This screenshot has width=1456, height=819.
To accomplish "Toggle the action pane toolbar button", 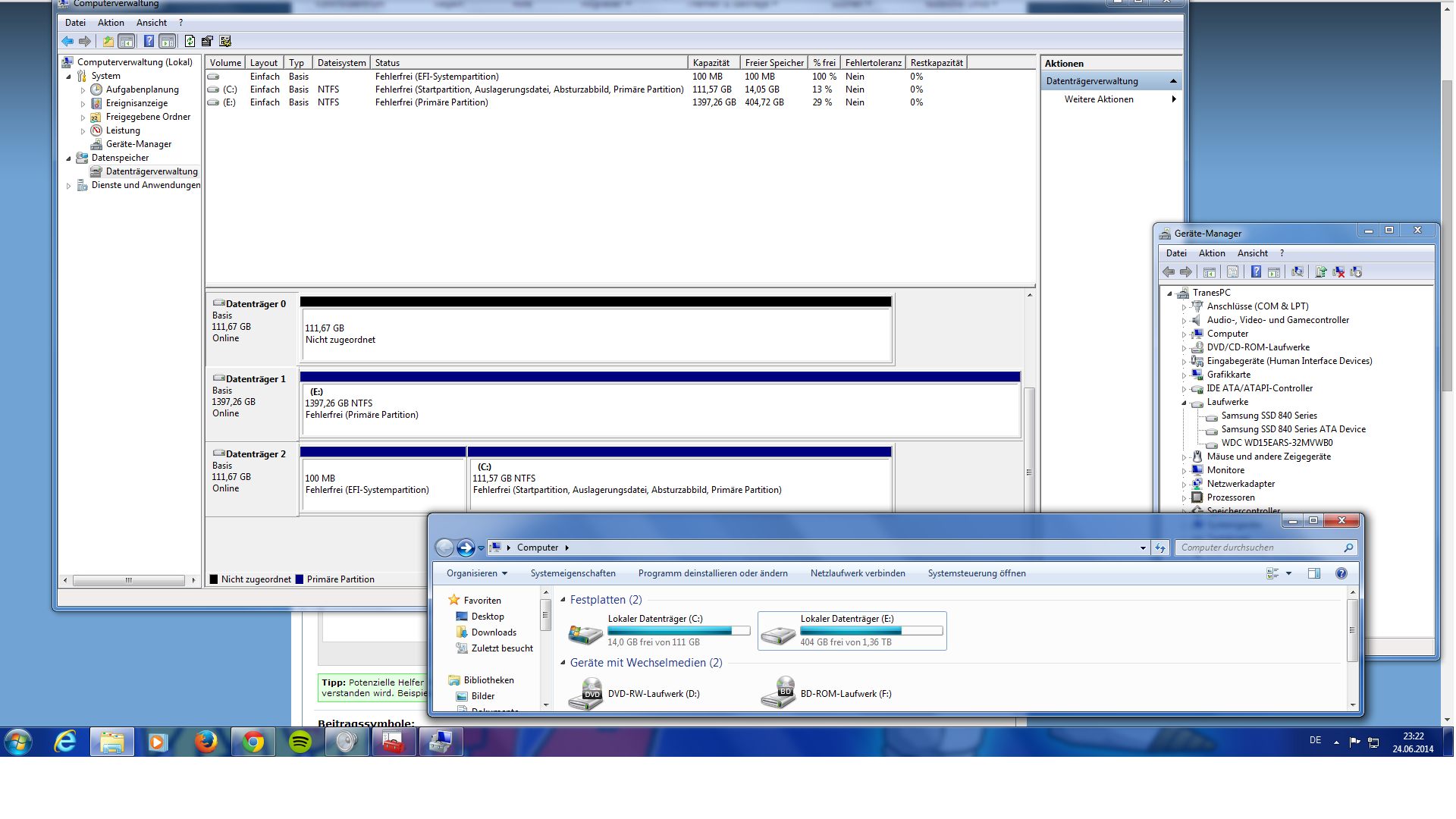I will (168, 42).
